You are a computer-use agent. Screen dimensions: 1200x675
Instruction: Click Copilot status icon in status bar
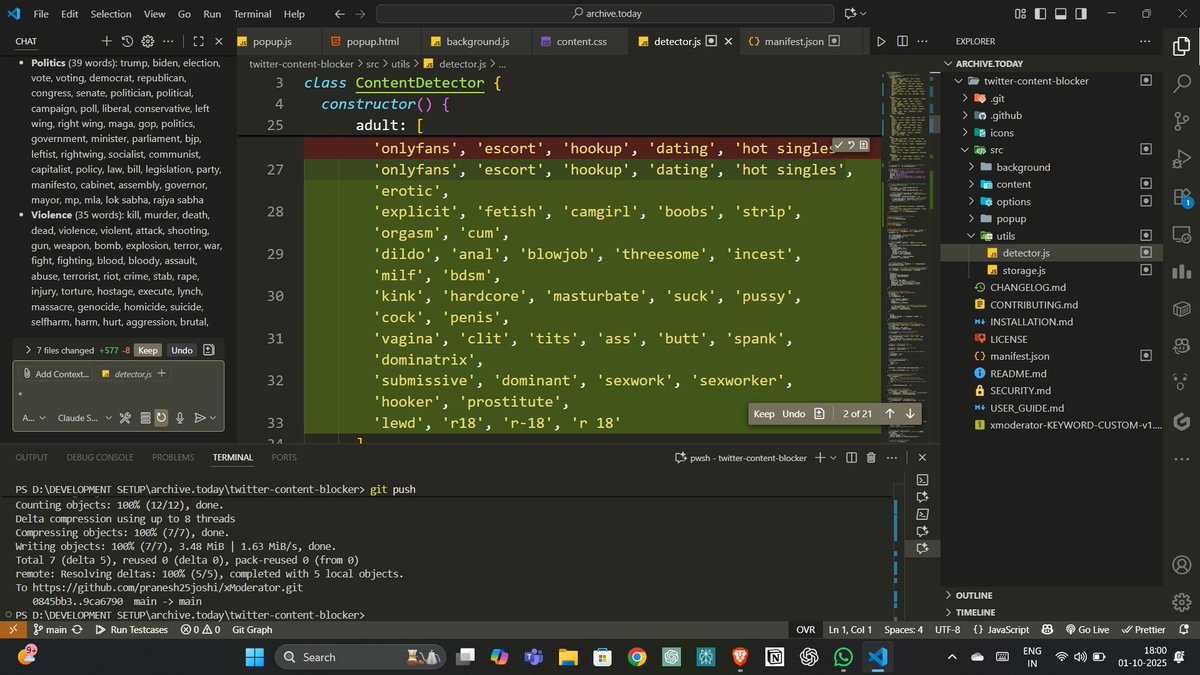pyautogui.click(x=1047, y=629)
